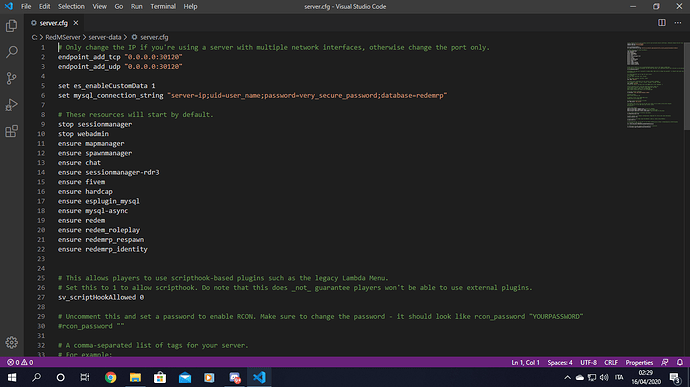Expand RedMServer breadcrumb folder
This screenshot has width=690, height=387.
[63, 37]
